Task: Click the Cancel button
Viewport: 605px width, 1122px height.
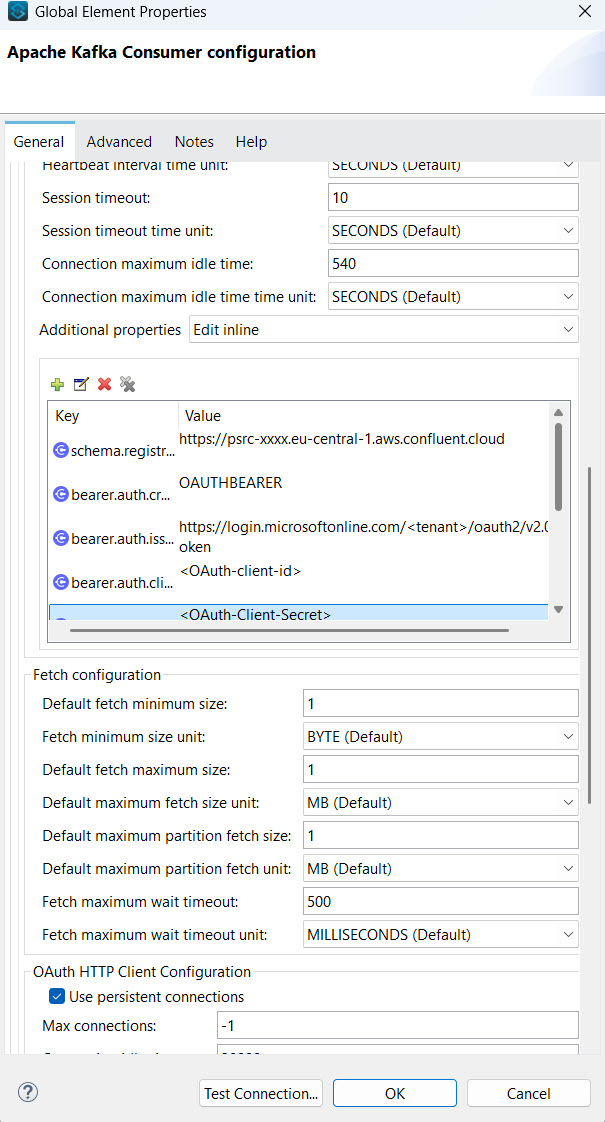Action: pyautogui.click(x=529, y=1093)
